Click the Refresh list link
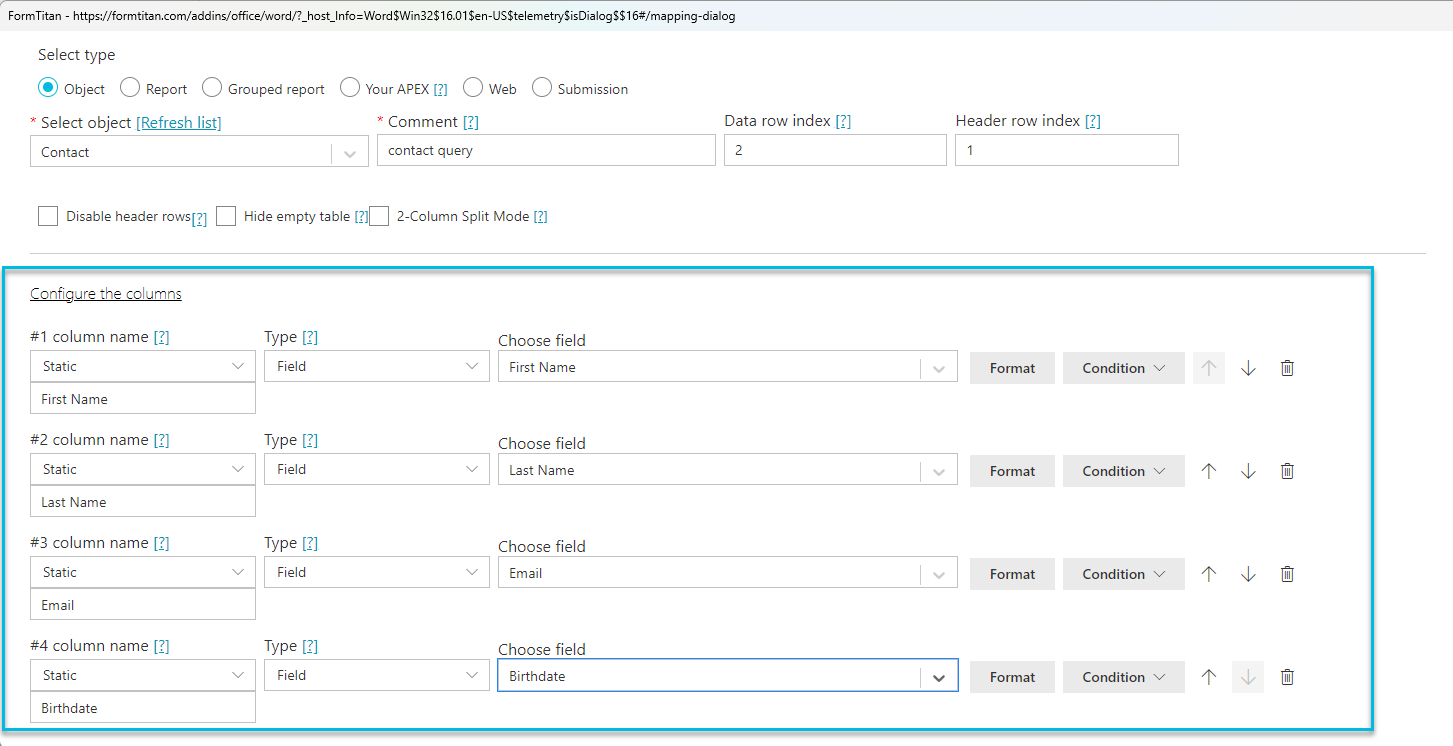The height and width of the screenshot is (746, 1453). point(178,122)
